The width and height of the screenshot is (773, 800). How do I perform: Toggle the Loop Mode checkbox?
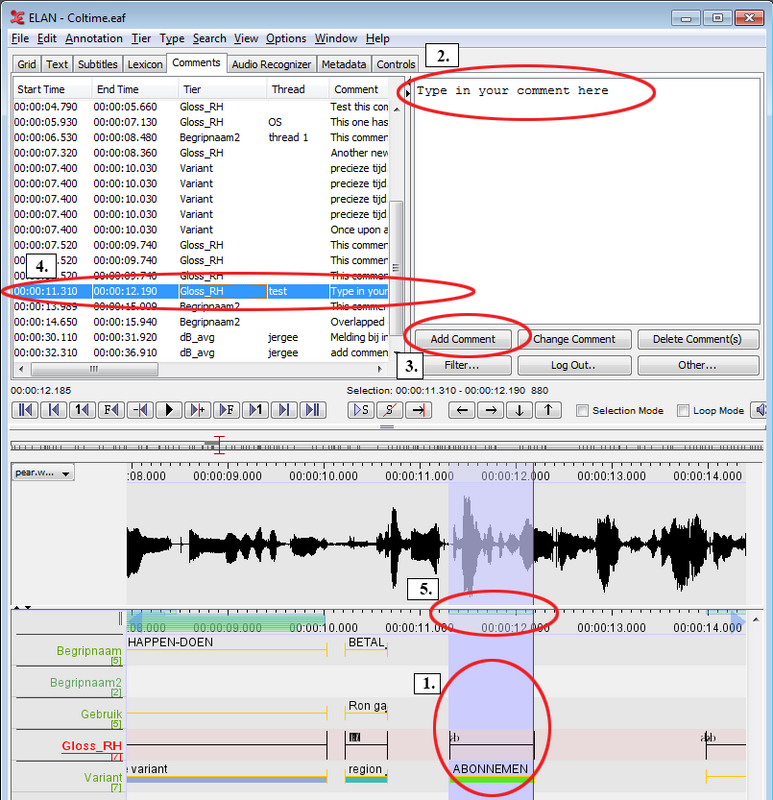click(684, 411)
